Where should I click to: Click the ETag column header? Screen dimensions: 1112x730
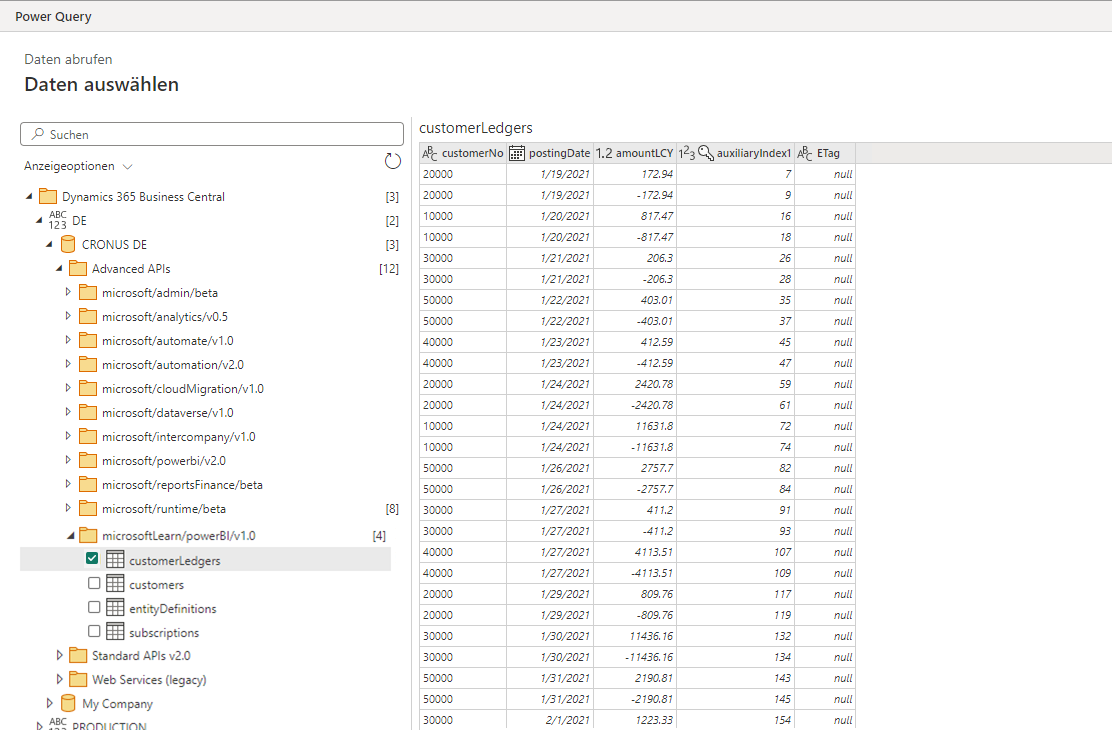click(825, 153)
